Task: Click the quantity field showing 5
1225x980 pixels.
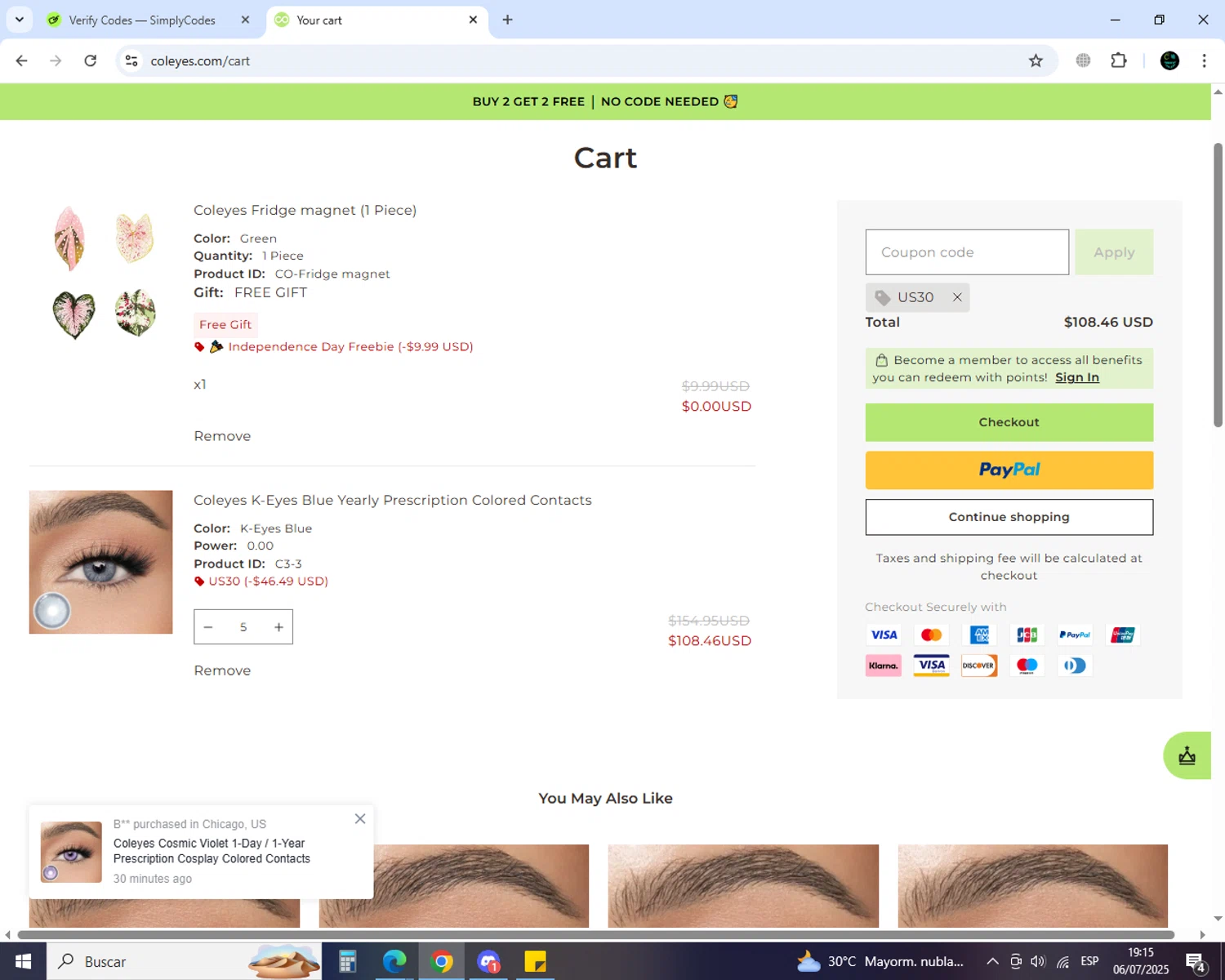Action: click(x=243, y=627)
